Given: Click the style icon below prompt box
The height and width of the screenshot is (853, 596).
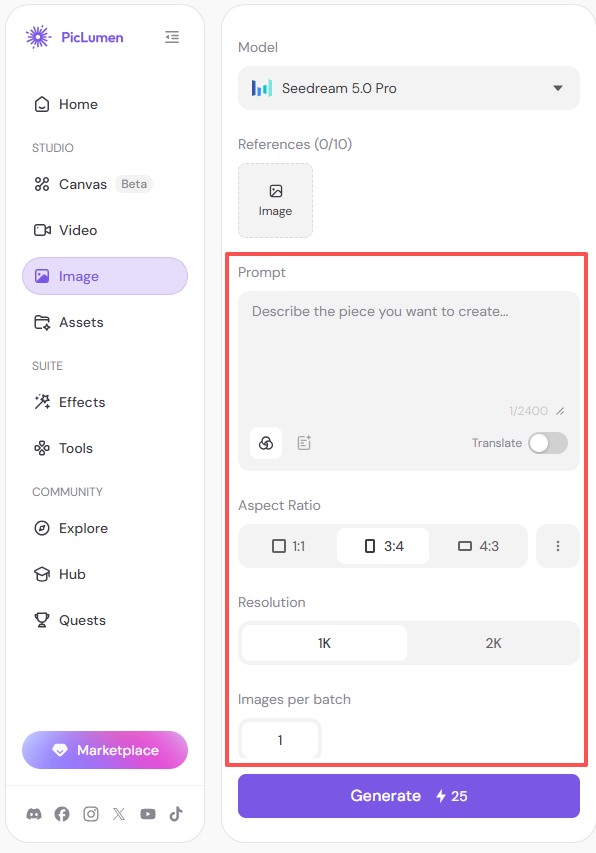Looking at the screenshot, I should point(266,443).
